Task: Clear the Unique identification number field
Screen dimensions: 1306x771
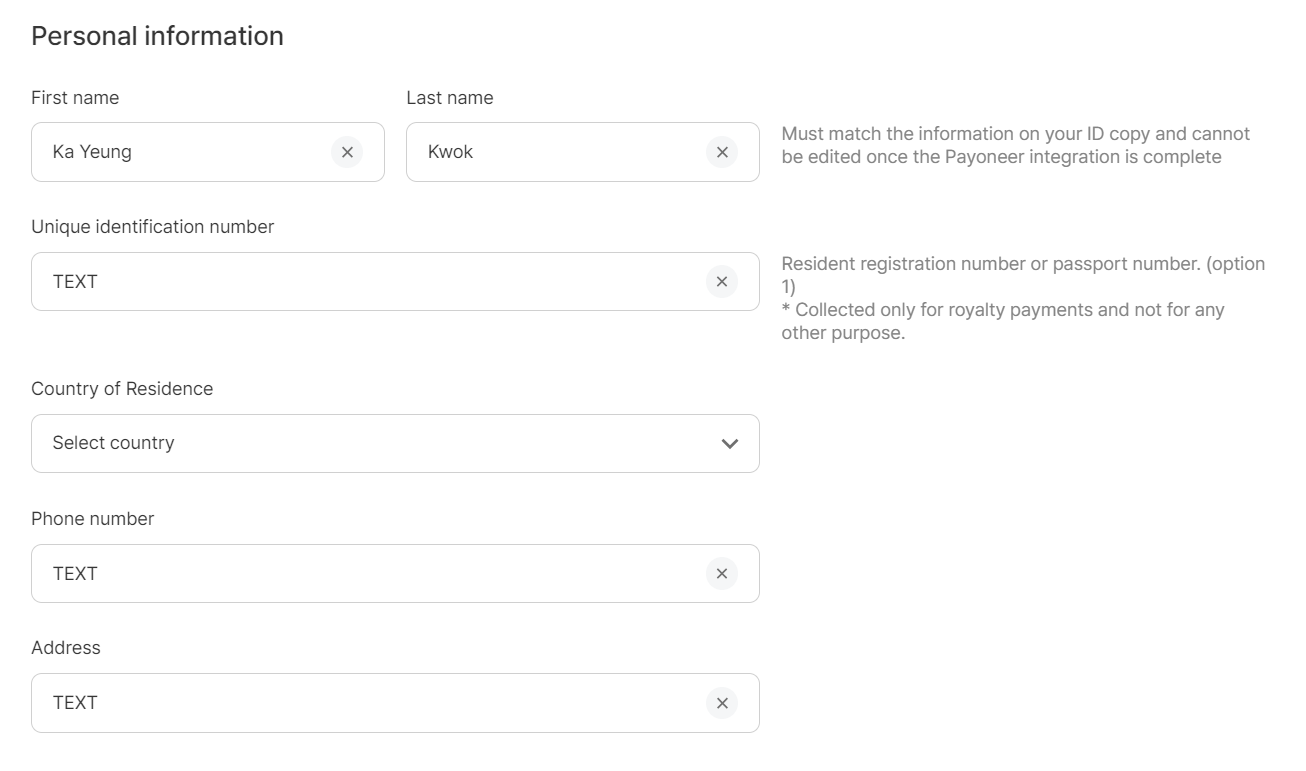Action: (x=721, y=282)
